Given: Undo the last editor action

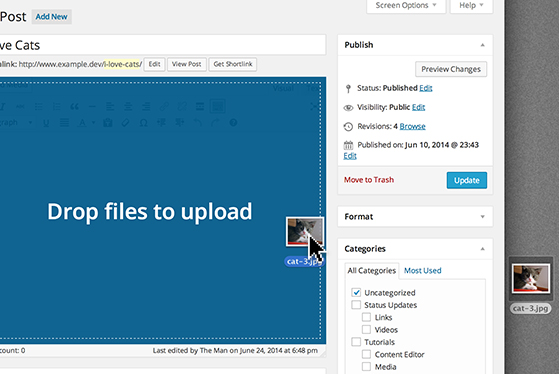Looking at the screenshot, I should point(198,123).
